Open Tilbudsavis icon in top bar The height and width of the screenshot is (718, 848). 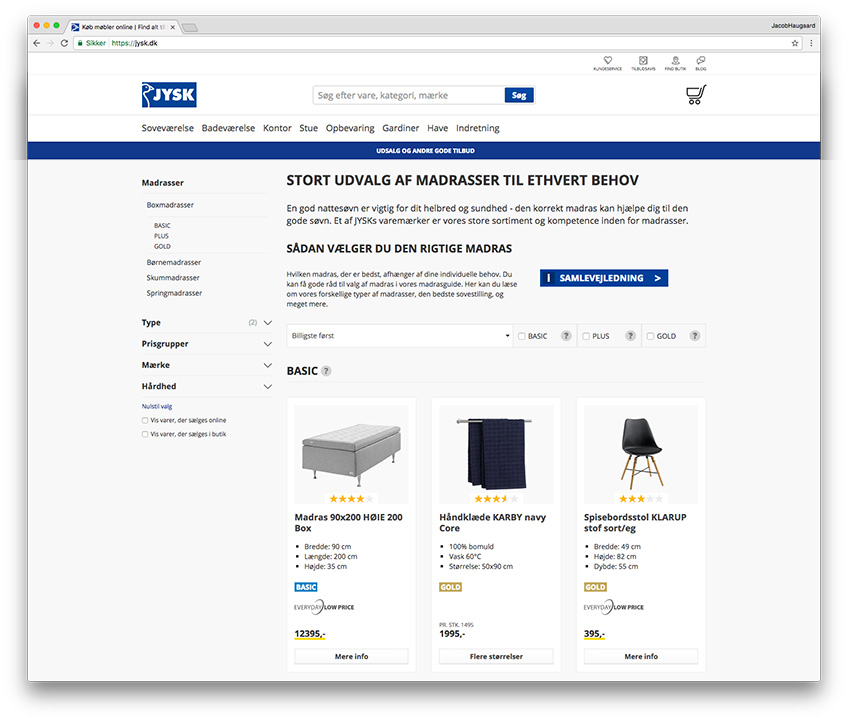coord(643,63)
